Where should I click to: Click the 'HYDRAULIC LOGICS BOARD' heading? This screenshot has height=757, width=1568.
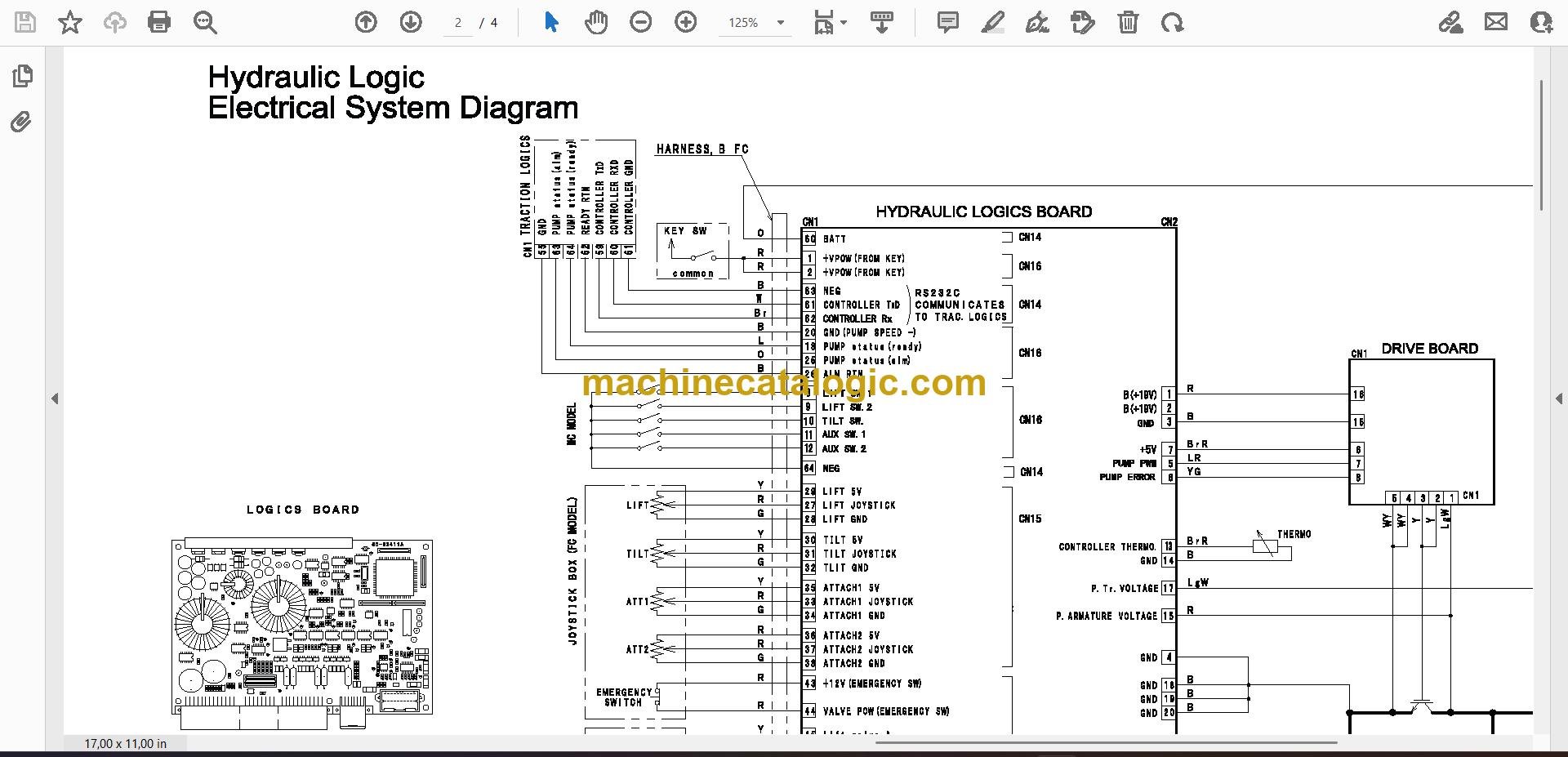pyautogui.click(x=983, y=212)
